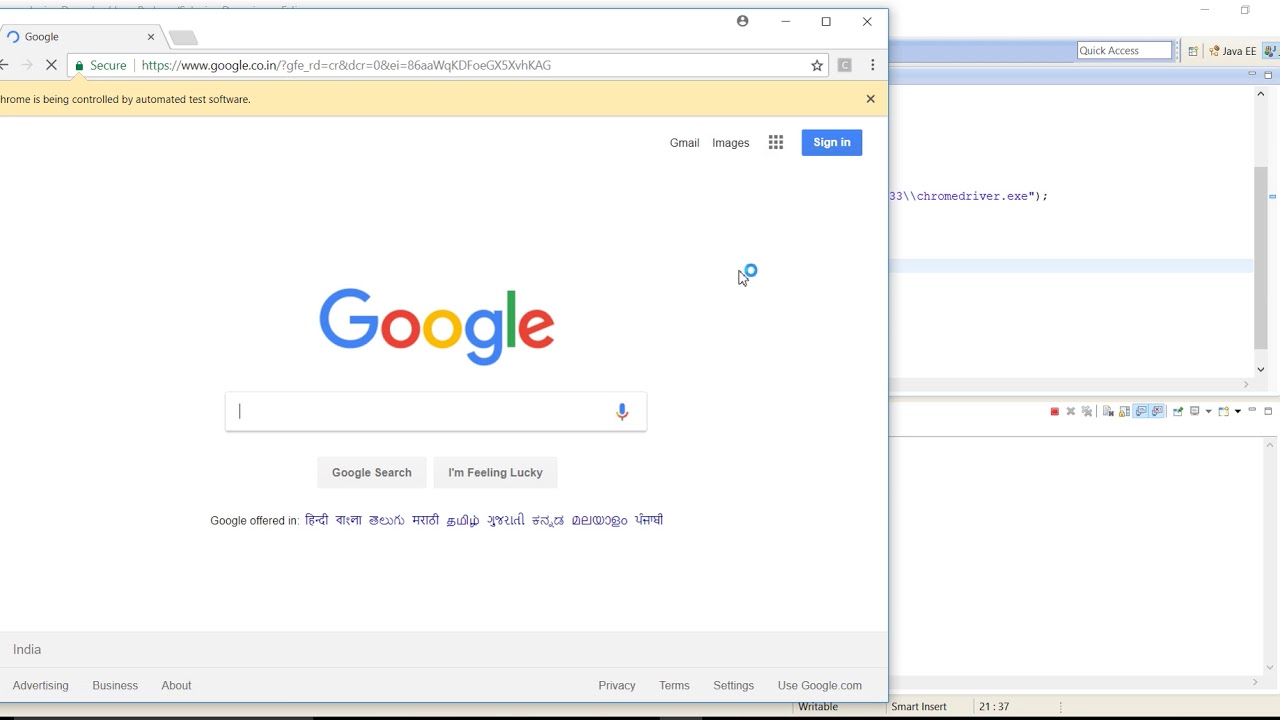Sign in to Google
This screenshot has width=1280, height=720.
(x=832, y=142)
